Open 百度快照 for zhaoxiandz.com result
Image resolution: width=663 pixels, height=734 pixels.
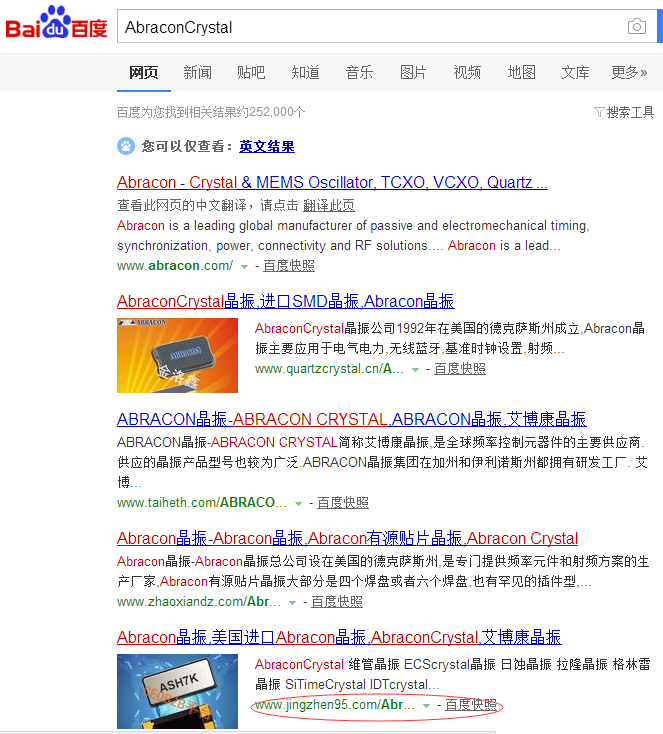337,602
